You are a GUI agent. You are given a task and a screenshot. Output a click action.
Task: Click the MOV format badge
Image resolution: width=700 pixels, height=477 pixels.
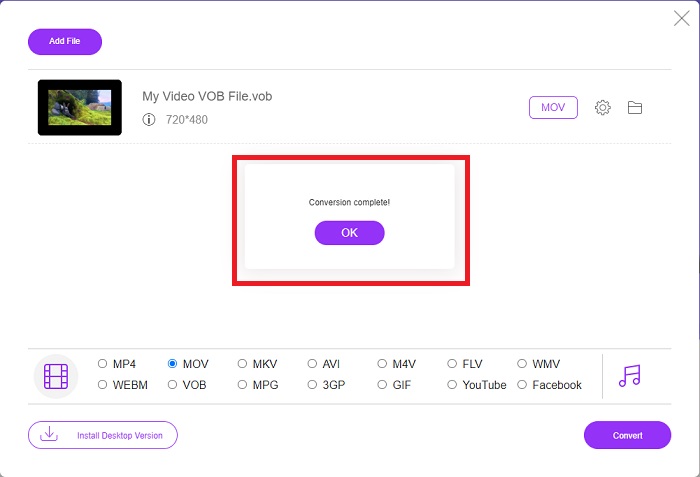click(553, 108)
